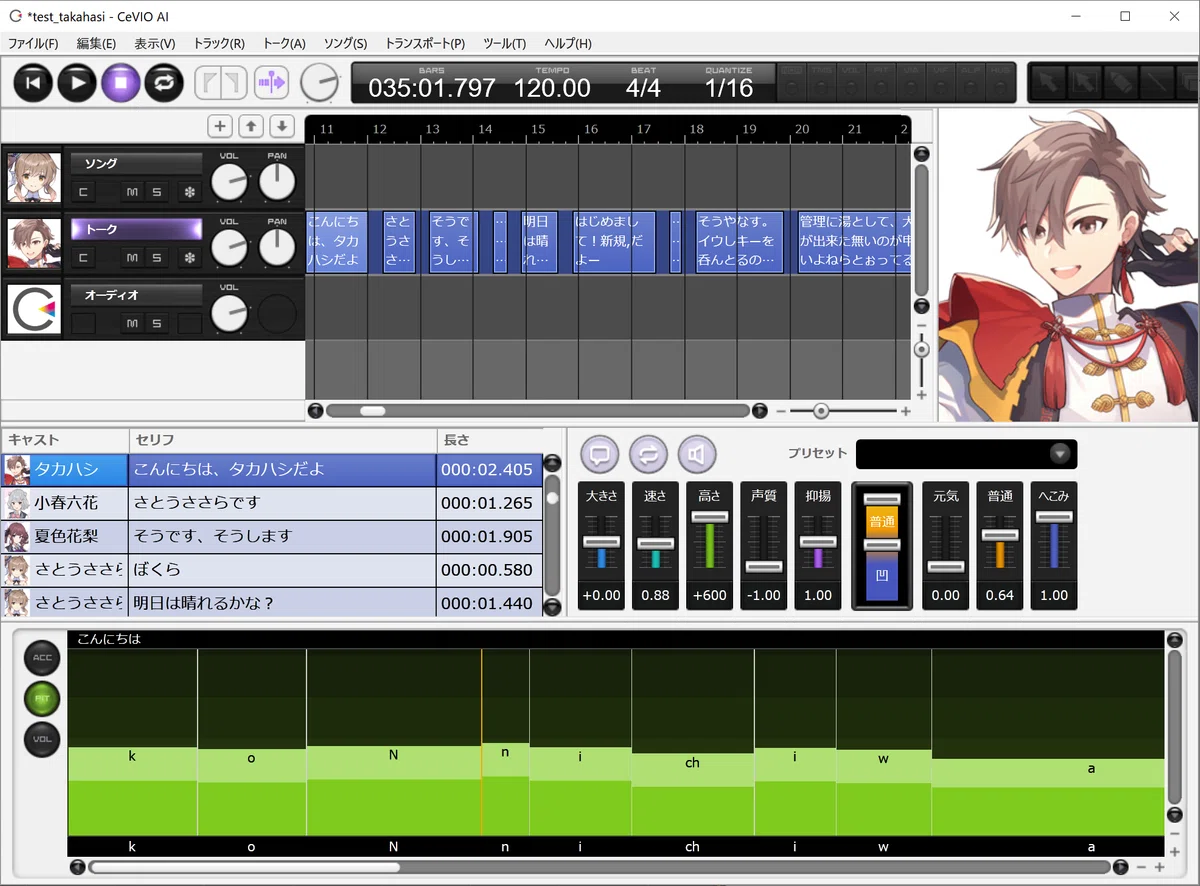Image resolution: width=1200 pixels, height=886 pixels.
Task: Click the C button on ソング track
Action: pos(83,191)
